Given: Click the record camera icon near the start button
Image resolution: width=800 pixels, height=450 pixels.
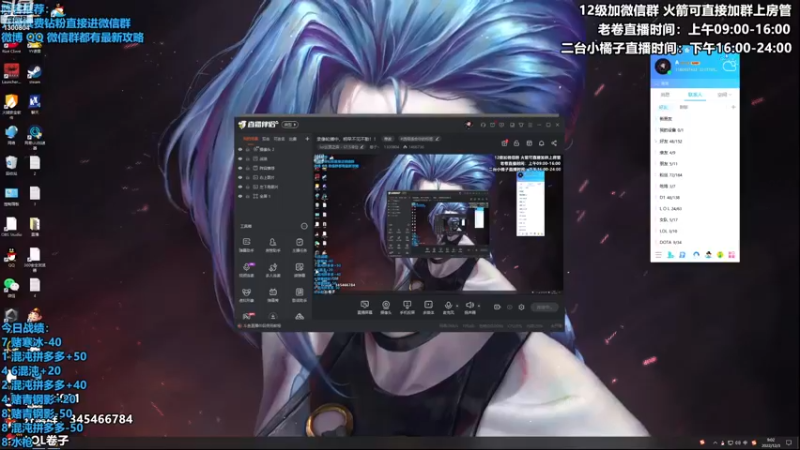Looking at the screenshot, I should pyautogui.click(x=497, y=307).
